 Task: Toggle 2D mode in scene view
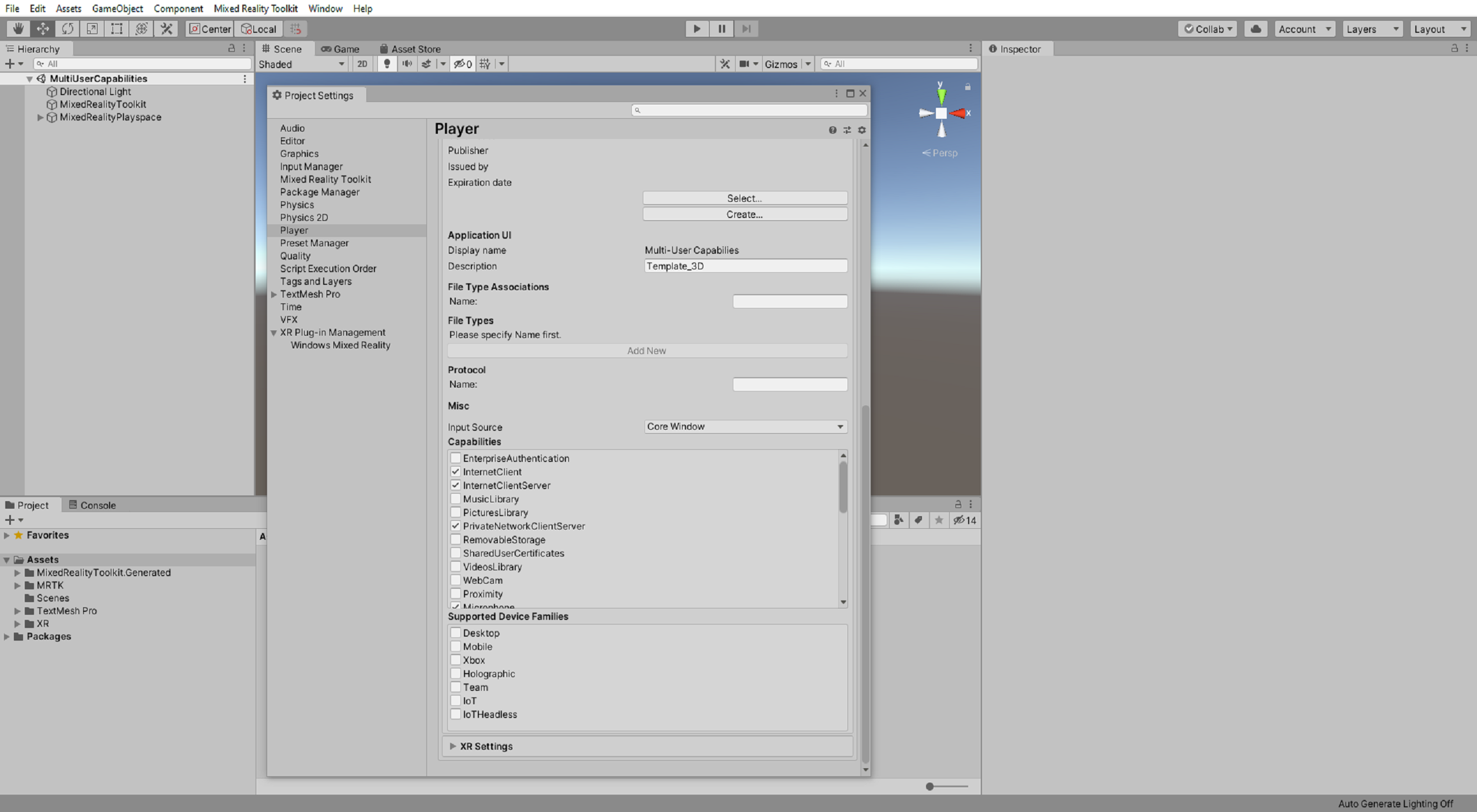(x=363, y=63)
